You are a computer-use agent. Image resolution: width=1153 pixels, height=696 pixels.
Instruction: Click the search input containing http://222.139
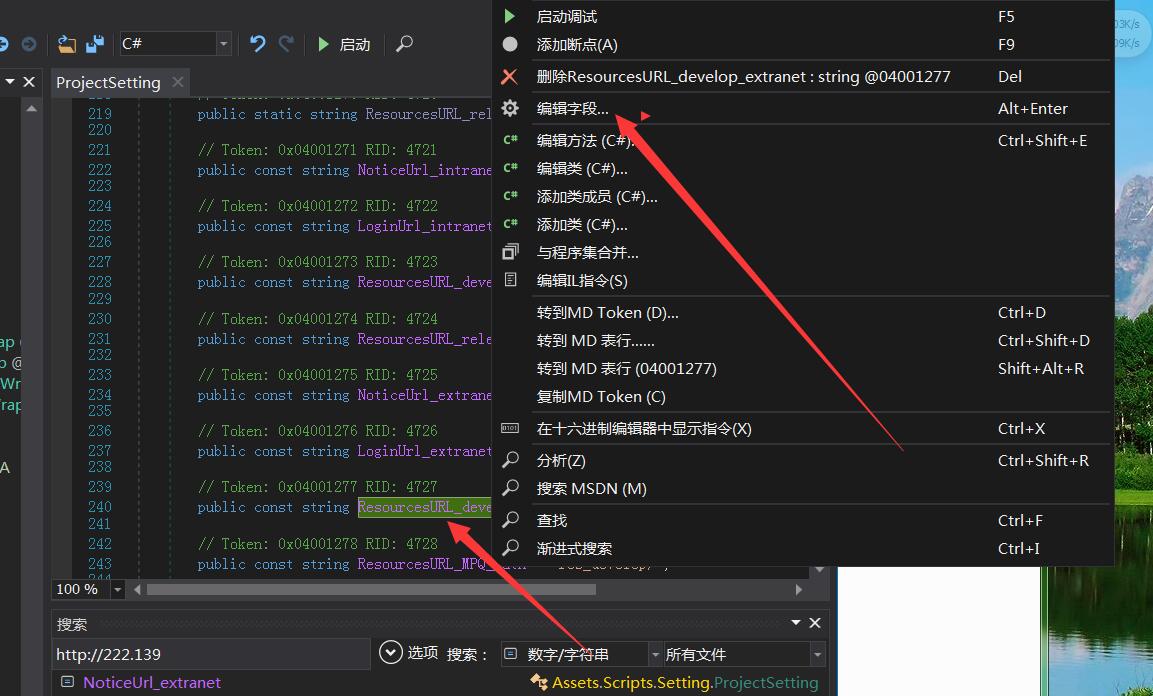(210, 654)
